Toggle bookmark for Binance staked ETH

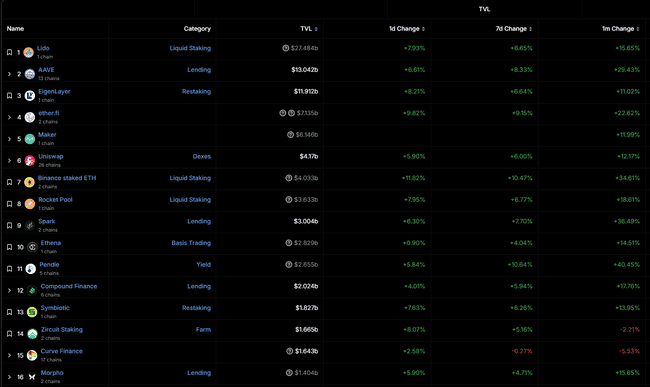[x=10, y=182]
